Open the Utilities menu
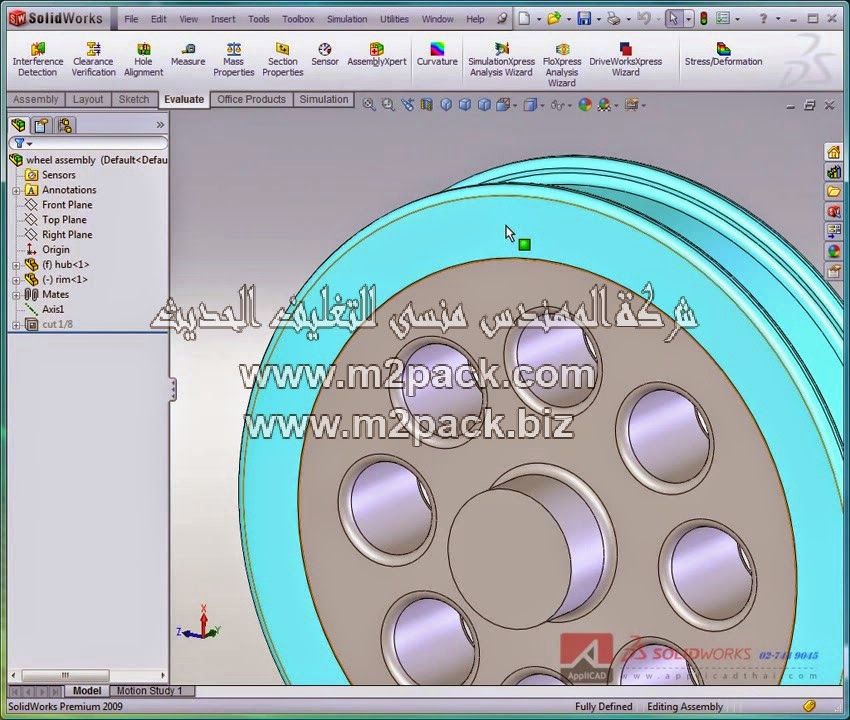 [394, 19]
